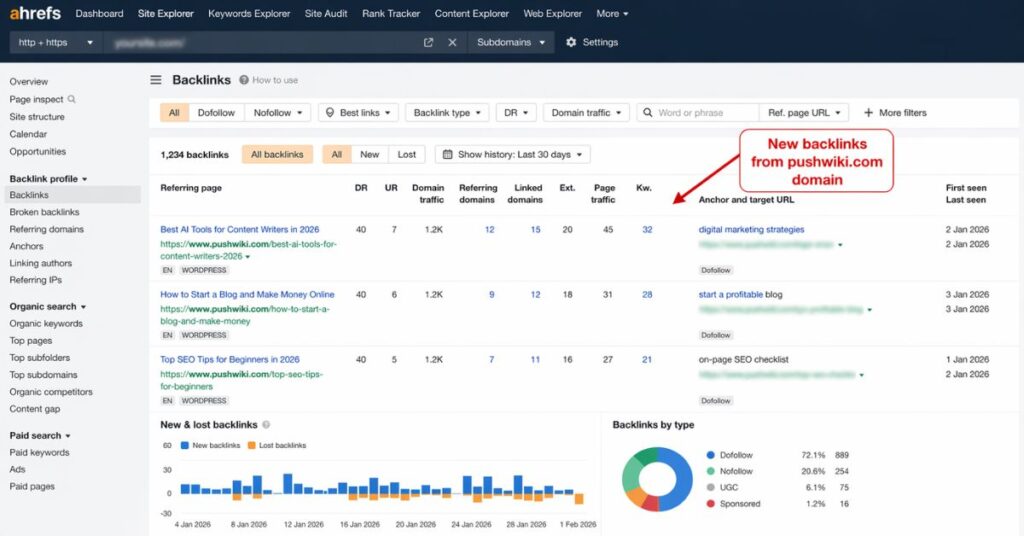Screen dimensions: 1024x536
Task: Click the ahrefs logo
Action: 35,13
